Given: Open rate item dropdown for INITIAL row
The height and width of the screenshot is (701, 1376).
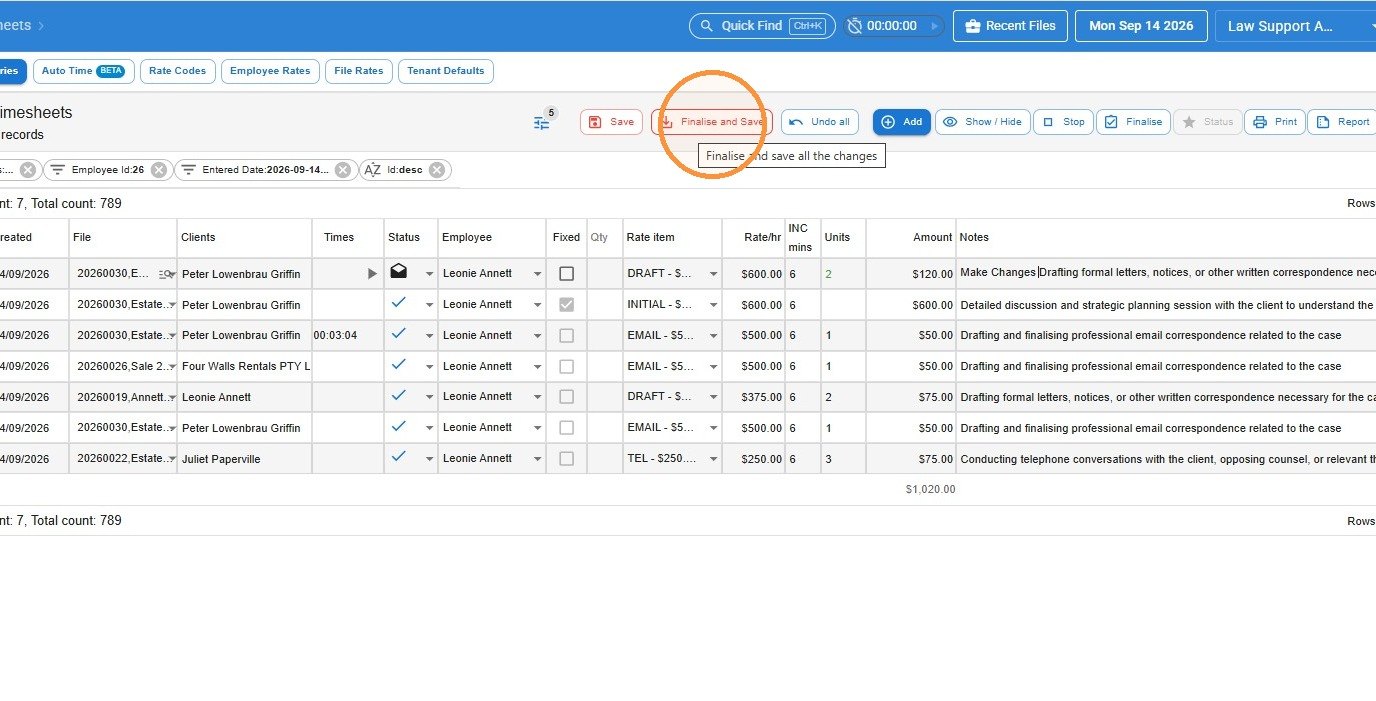Looking at the screenshot, I should pos(713,305).
